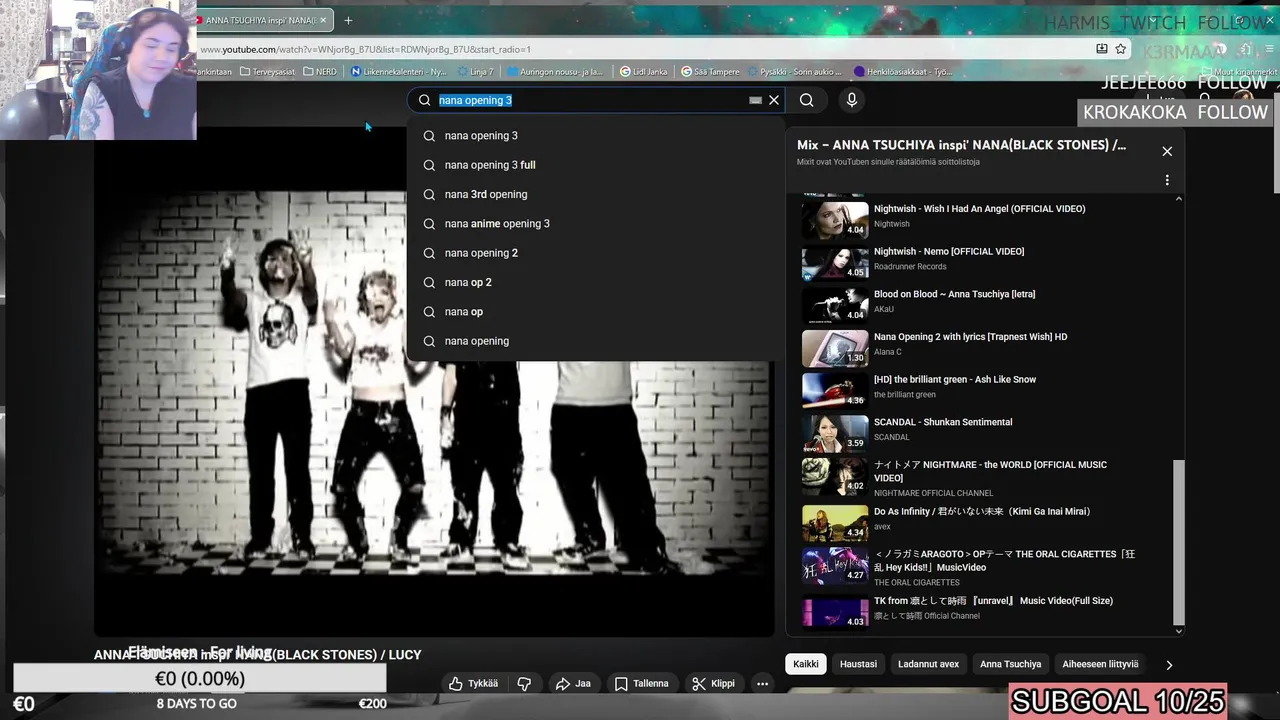Screen dimensions: 1280x720
Task: Select suggestion 'nana op 2'
Action: [x=595, y=282]
